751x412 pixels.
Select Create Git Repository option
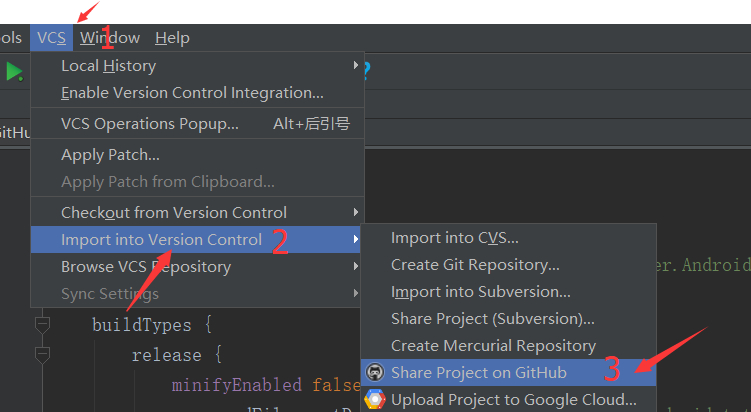coord(475,265)
